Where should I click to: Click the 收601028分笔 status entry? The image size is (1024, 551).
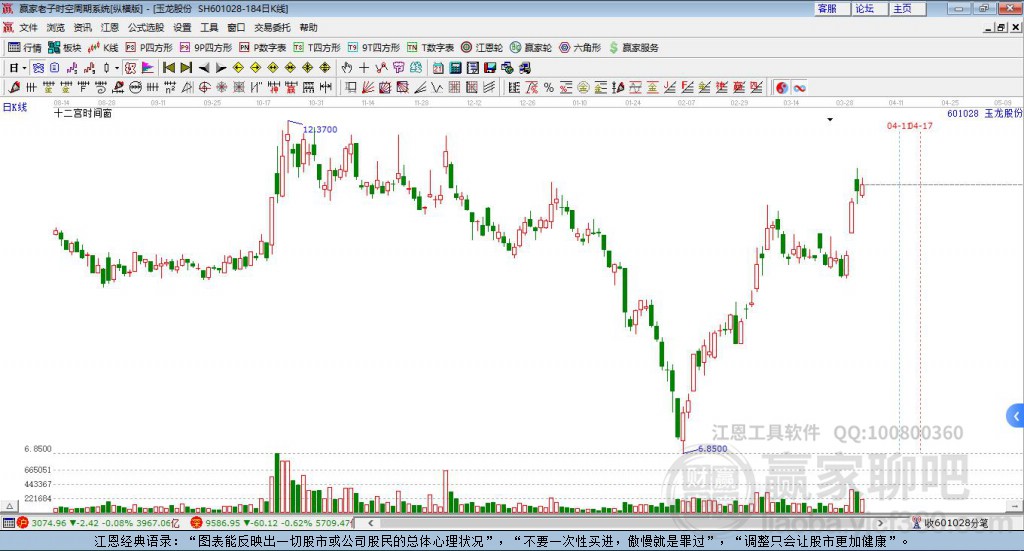click(956, 523)
